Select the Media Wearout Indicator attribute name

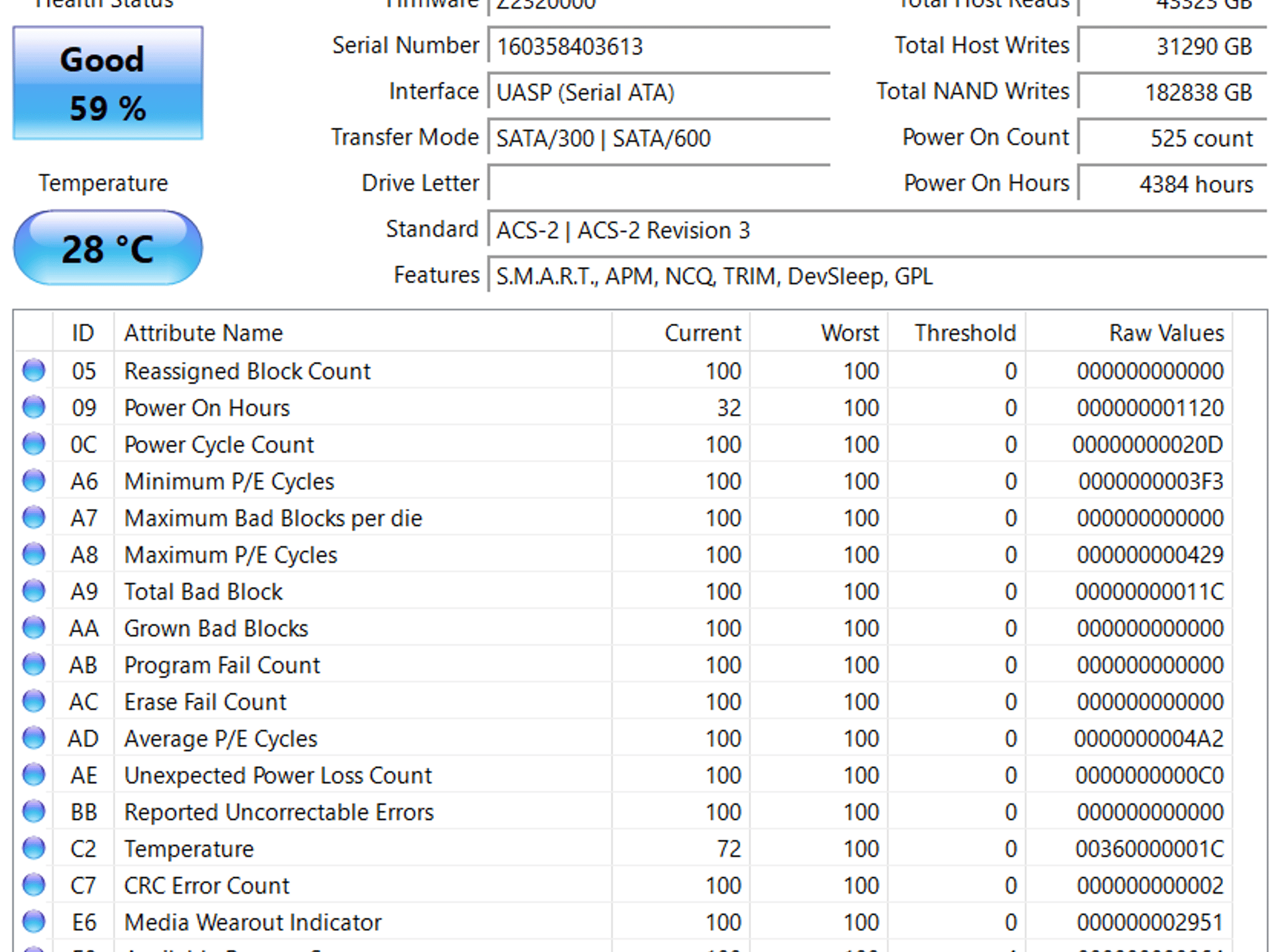[252, 922]
